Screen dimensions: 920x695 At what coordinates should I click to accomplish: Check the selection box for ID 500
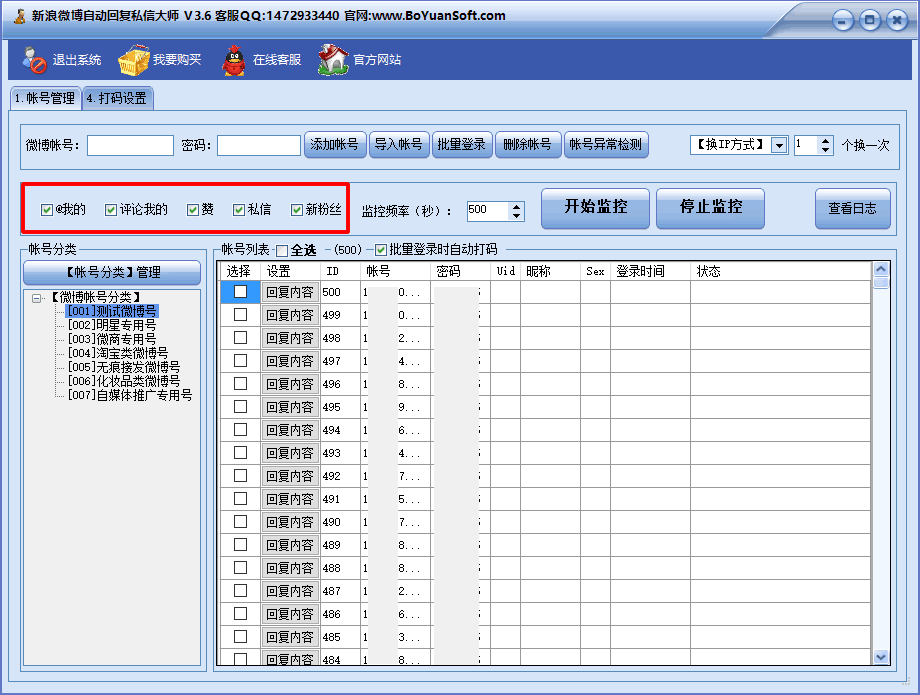tap(241, 291)
